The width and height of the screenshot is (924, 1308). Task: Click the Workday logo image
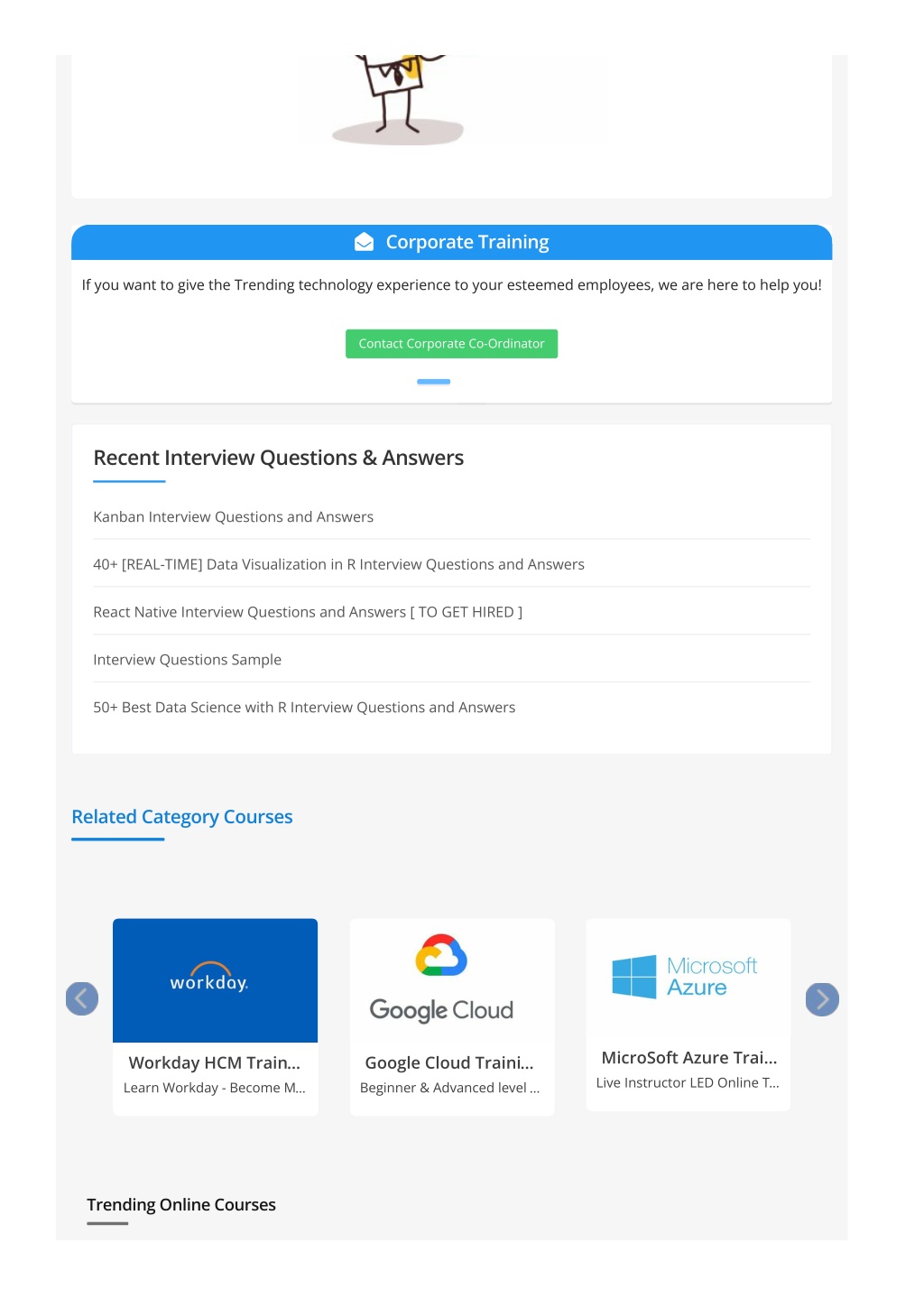215,980
